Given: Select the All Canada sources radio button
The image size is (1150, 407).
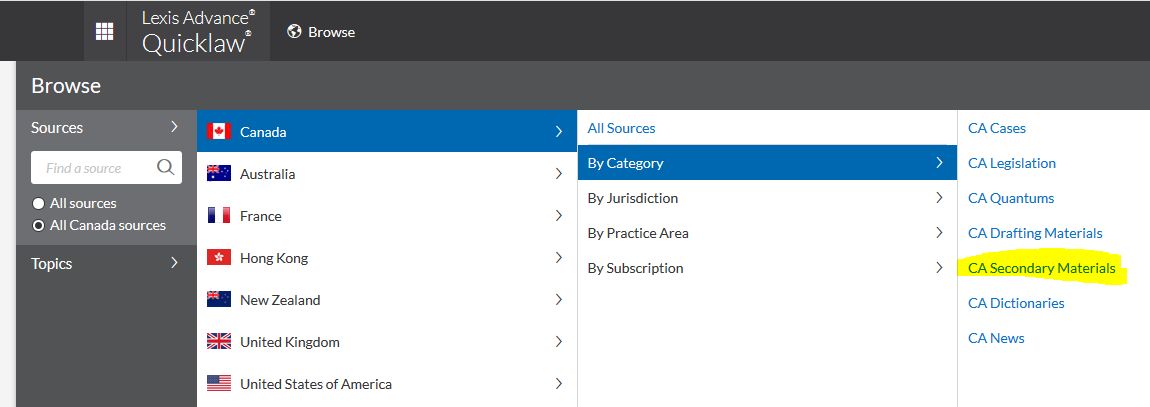Looking at the screenshot, I should pyautogui.click(x=39, y=226).
